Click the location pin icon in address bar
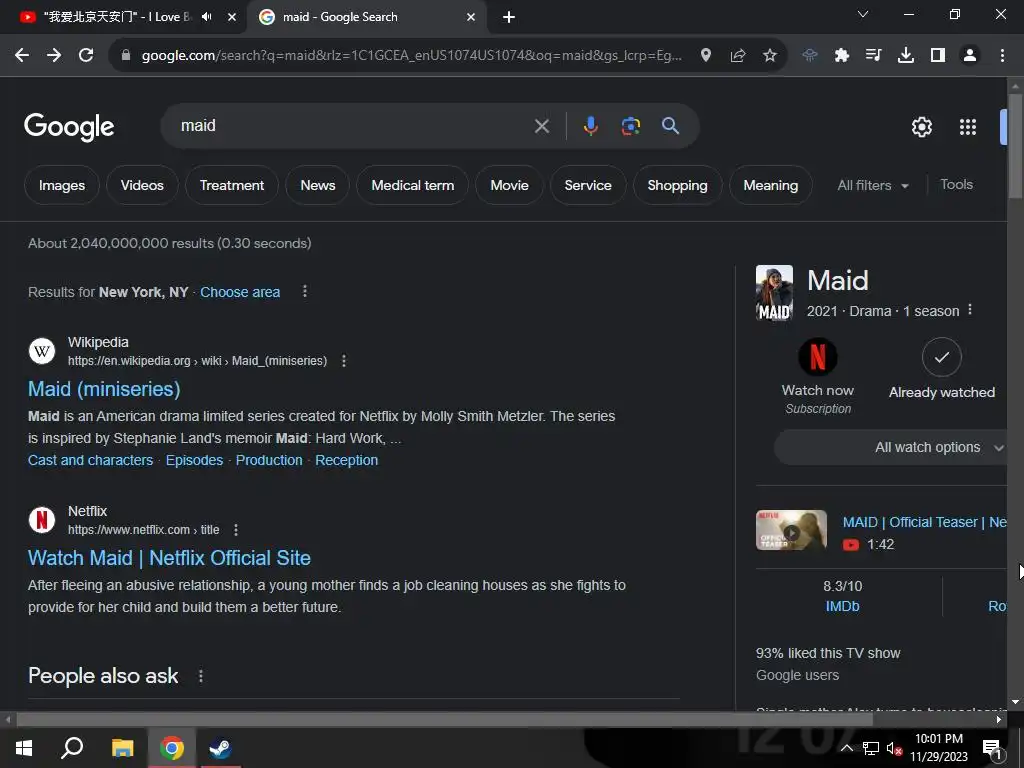Image resolution: width=1024 pixels, height=768 pixels. pos(706,56)
